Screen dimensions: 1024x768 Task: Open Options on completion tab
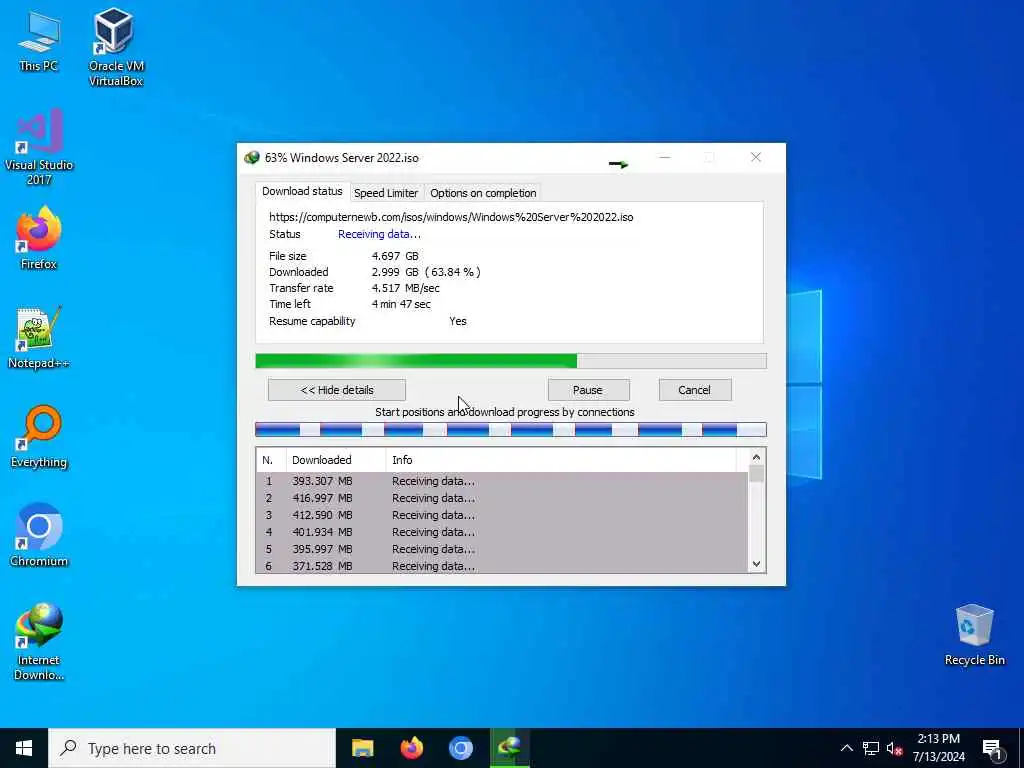point(483,193)
